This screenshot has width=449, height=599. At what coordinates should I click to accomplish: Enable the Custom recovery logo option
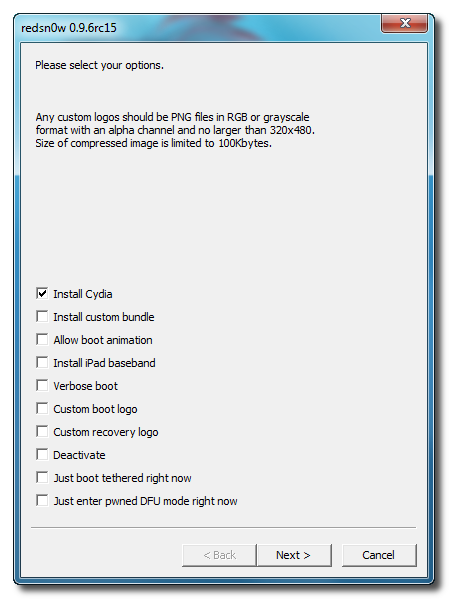pos(42,431)
